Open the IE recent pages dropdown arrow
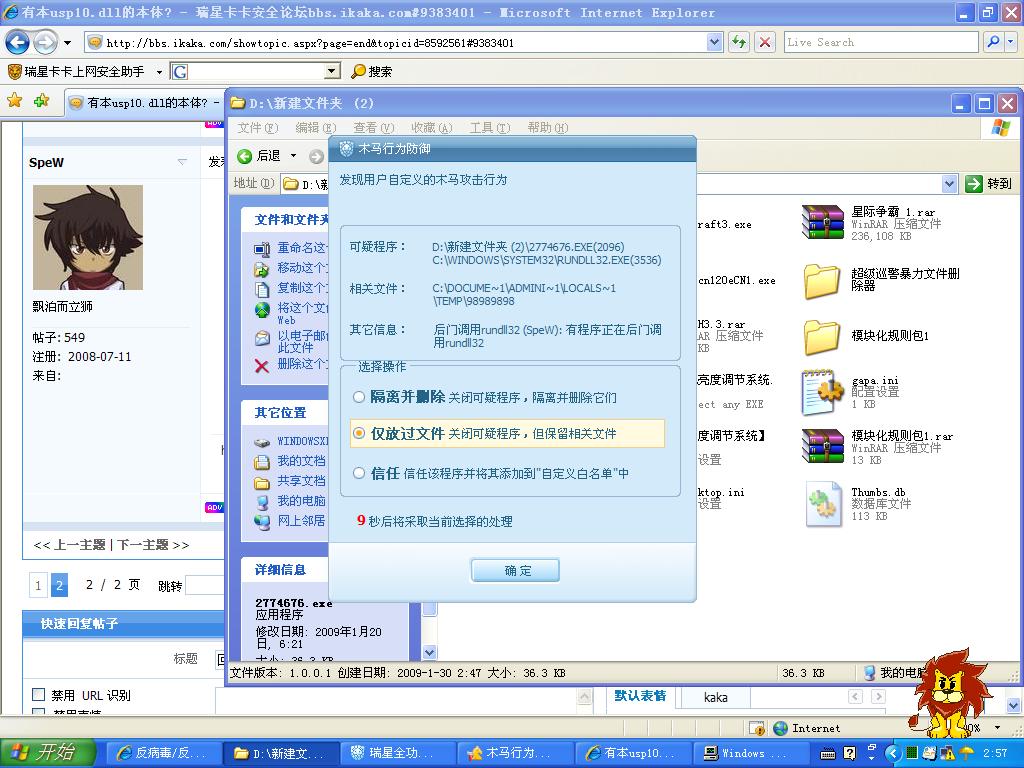Image resolution: width=1024 pixels, height=768 pixels. coord(67,43)
